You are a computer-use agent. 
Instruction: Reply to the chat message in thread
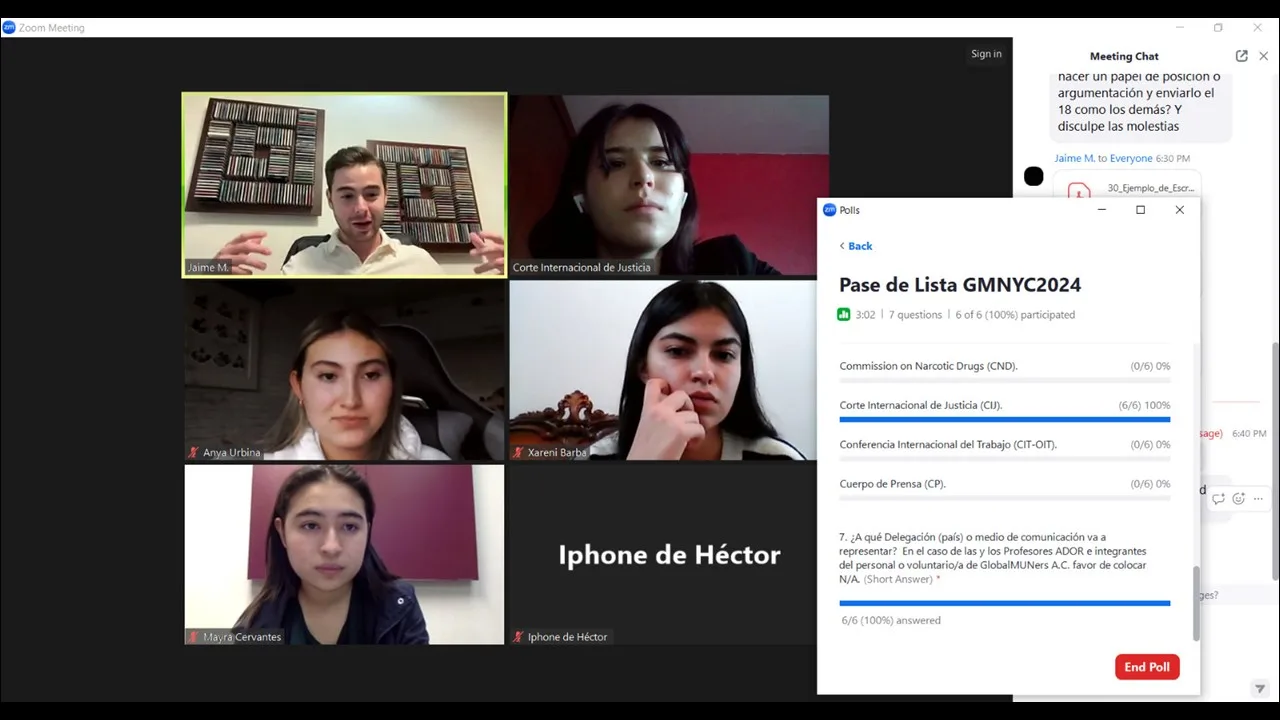[x=1218, y=498]
